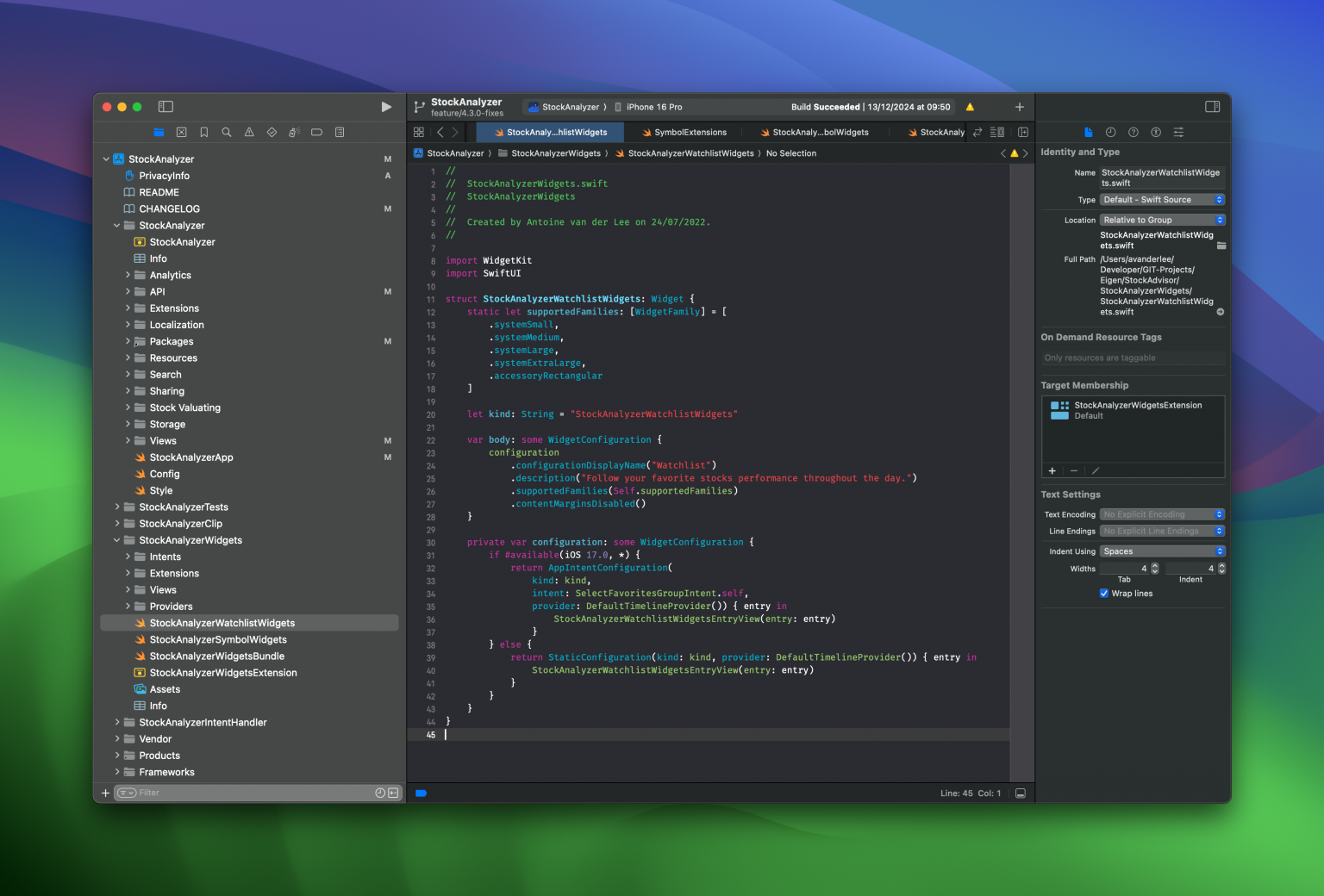Viewport: 1324px width, 896px height.
Task: Expand the Products group in the navigator
Action: [117, 756]
